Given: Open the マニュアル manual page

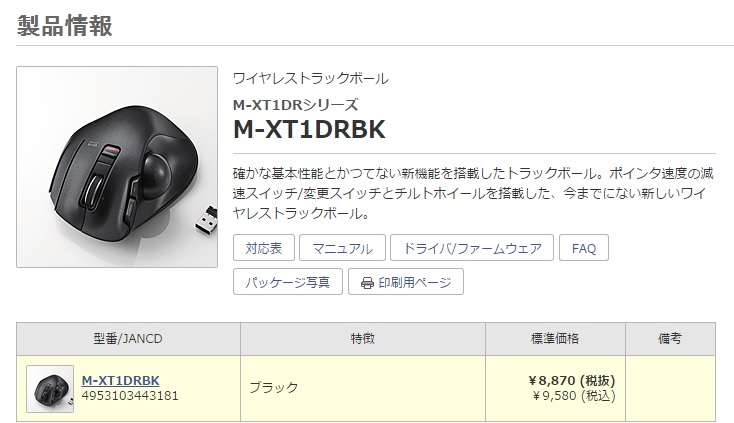Looking at the screenshot, I should [x=342, y=248].
